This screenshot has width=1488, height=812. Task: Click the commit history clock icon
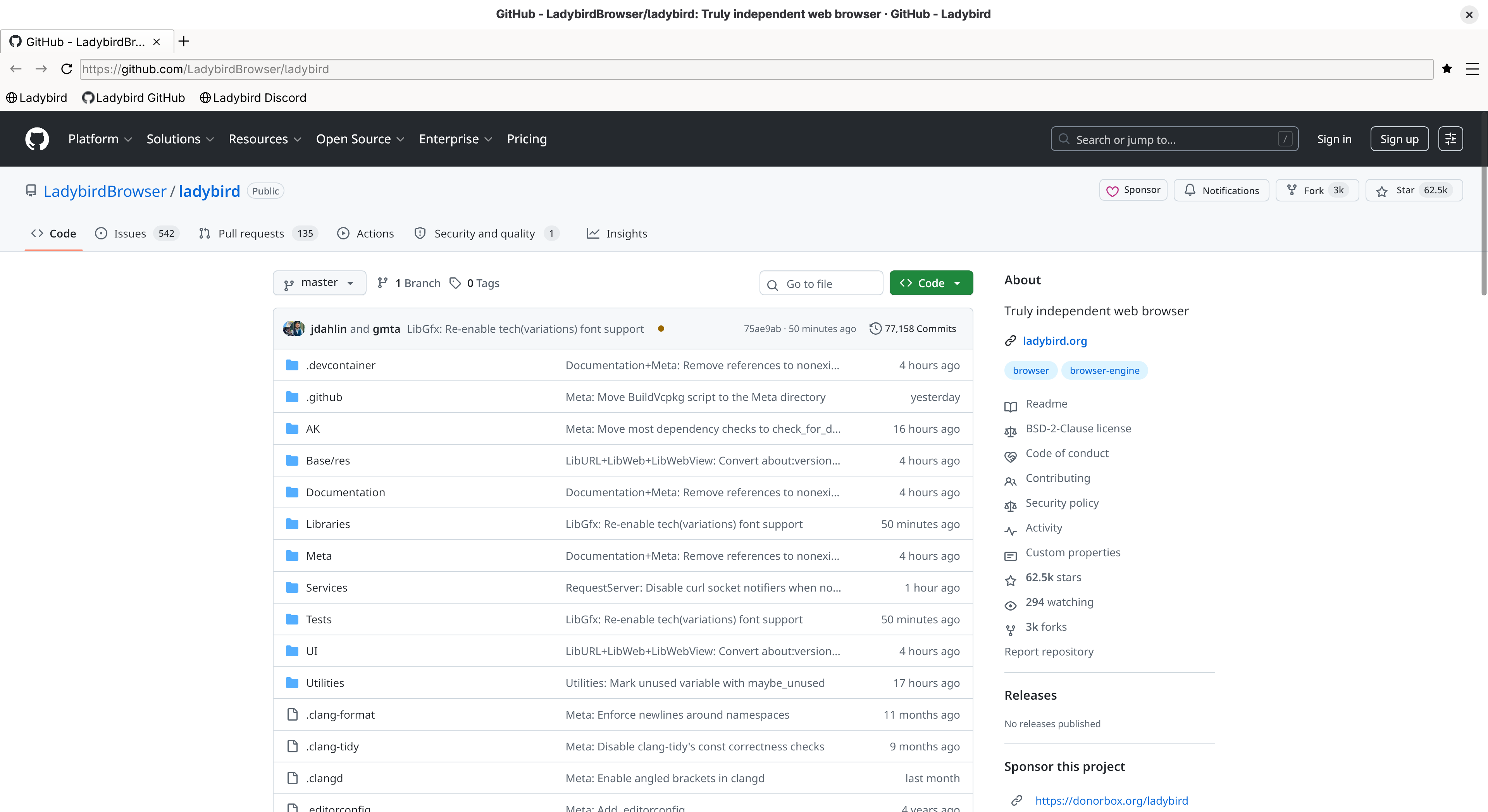coord(876,328)
